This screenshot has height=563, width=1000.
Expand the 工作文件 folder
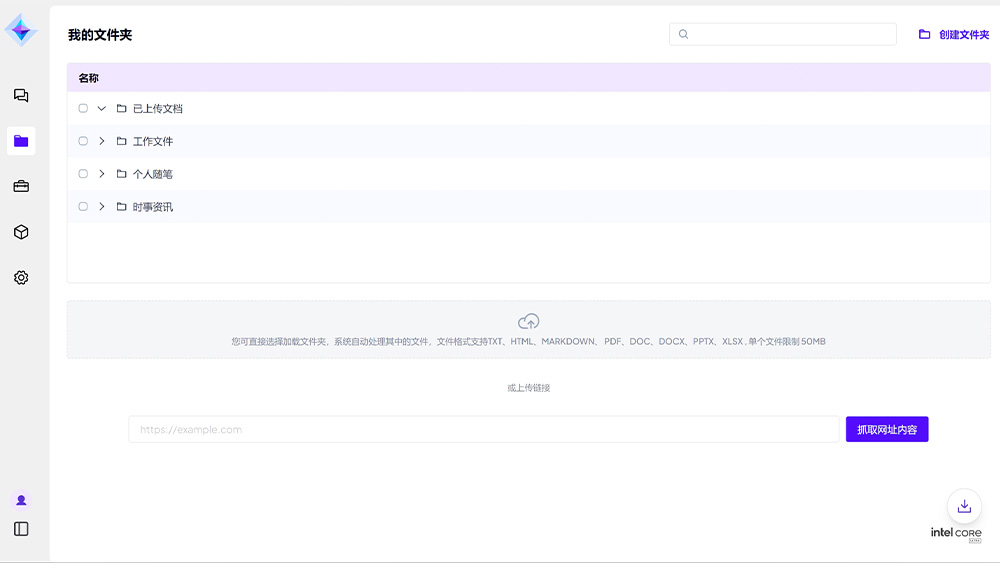pyautogui.click(x=102, y=141)
